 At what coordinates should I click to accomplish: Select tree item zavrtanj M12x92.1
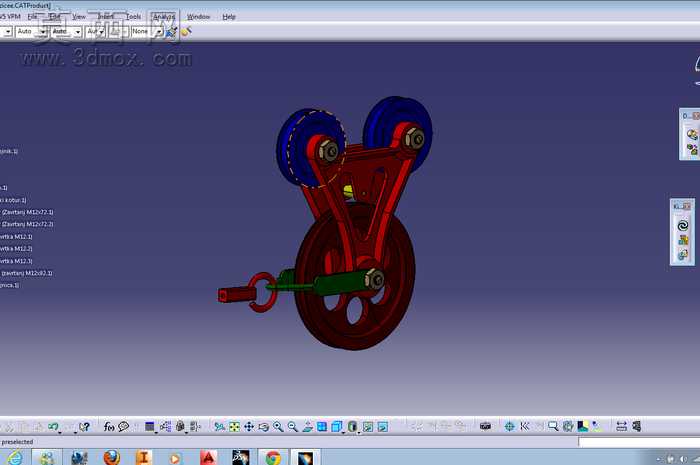tap(26, 273)
